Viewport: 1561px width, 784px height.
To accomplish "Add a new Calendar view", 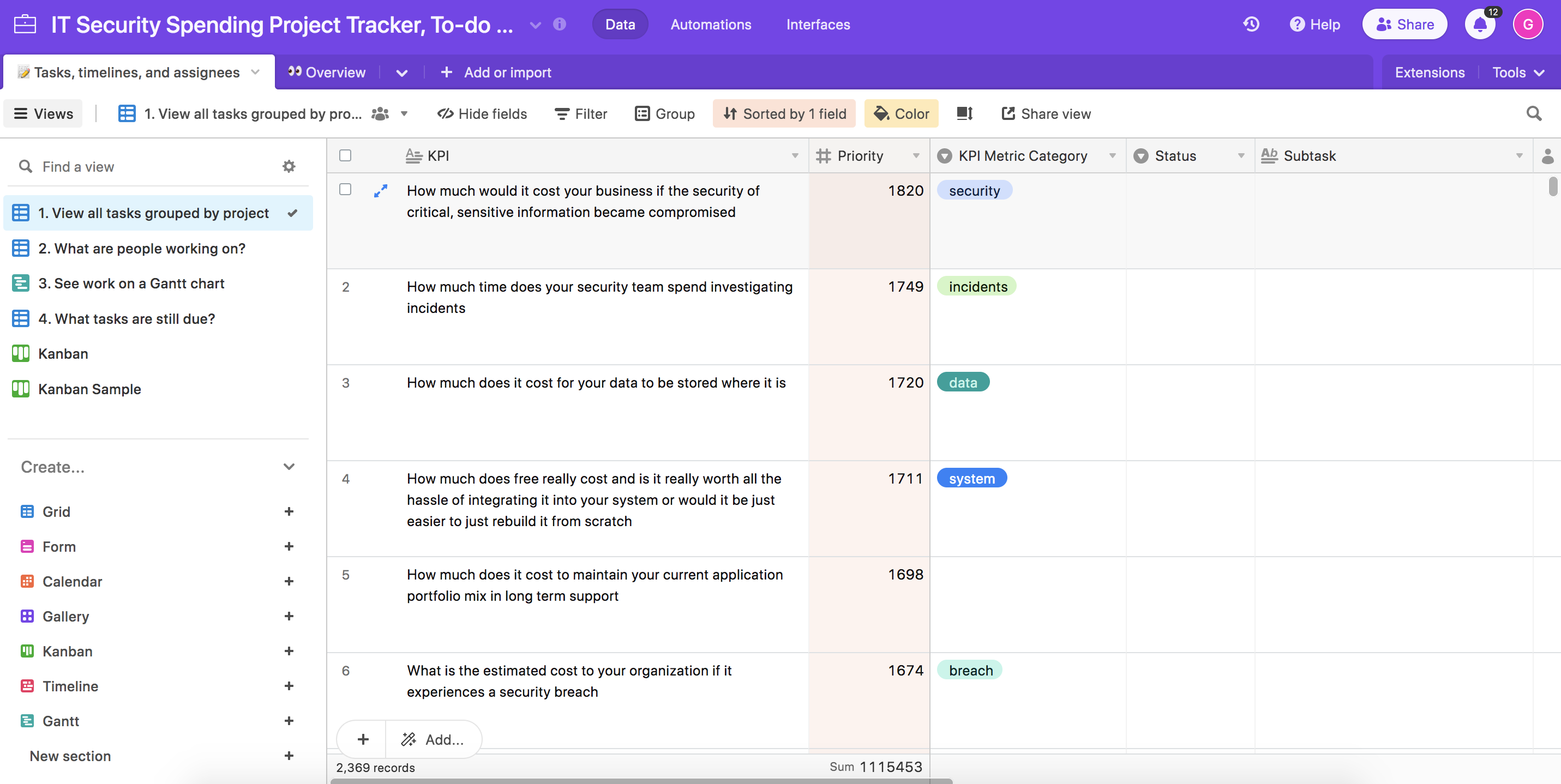I will pos(289,582).
